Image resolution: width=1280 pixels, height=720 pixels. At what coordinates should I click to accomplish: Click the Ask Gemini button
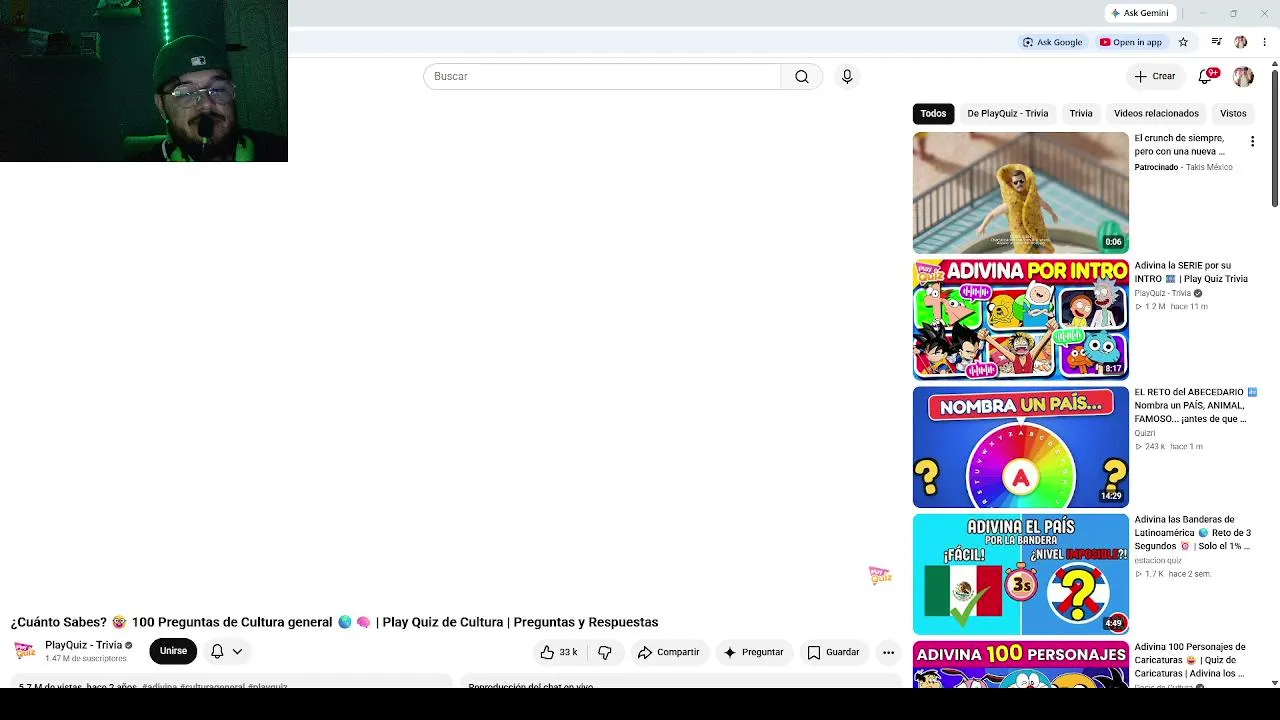(x=1139, y=13)
